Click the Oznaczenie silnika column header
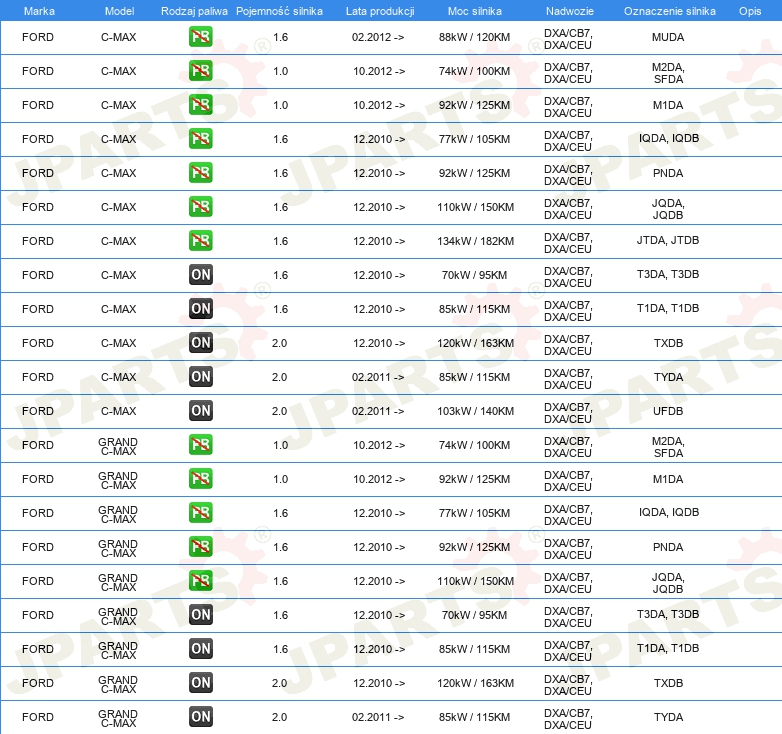The height and width of the screenshot is (734, 782). click(667, 10)
